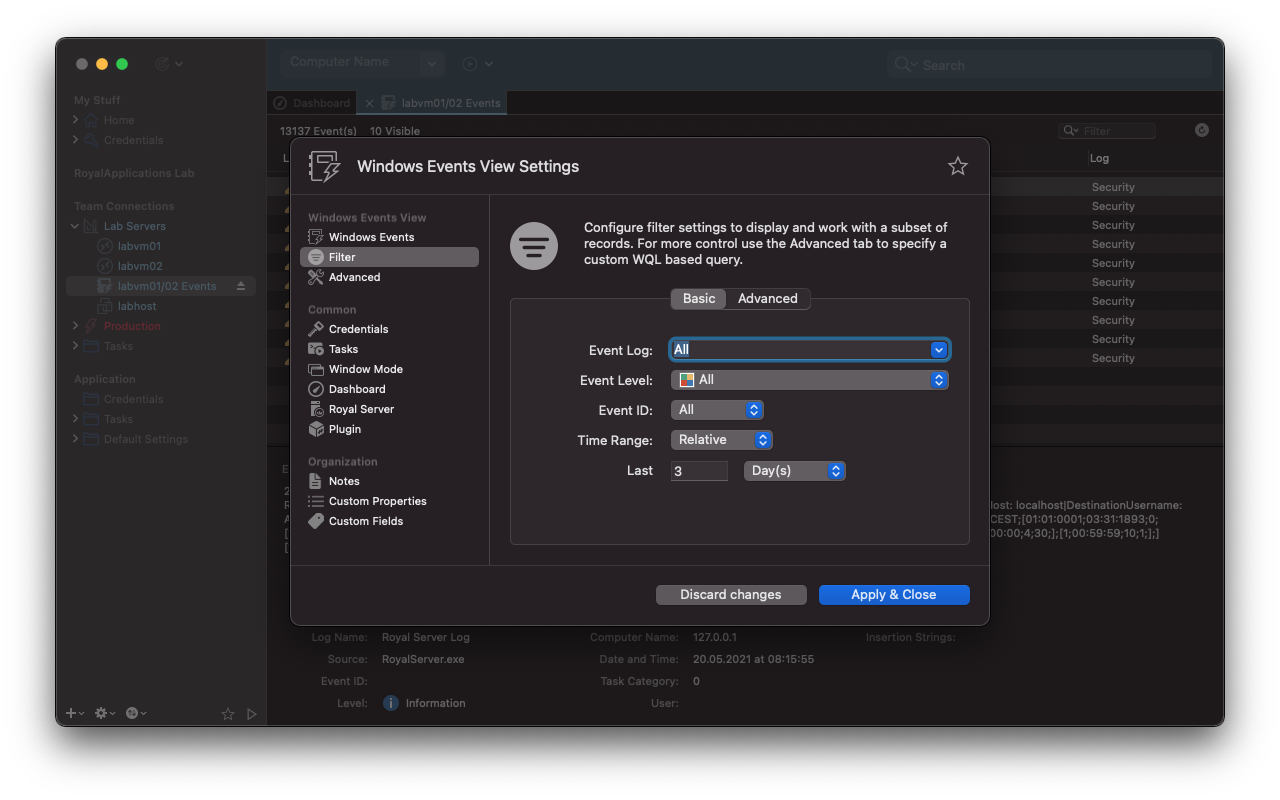Image resolution: width=1280 pixels, height=800 pixels.
Task: Open the Advanced settings section in dialog sidebar
Action: coord(355,277)
